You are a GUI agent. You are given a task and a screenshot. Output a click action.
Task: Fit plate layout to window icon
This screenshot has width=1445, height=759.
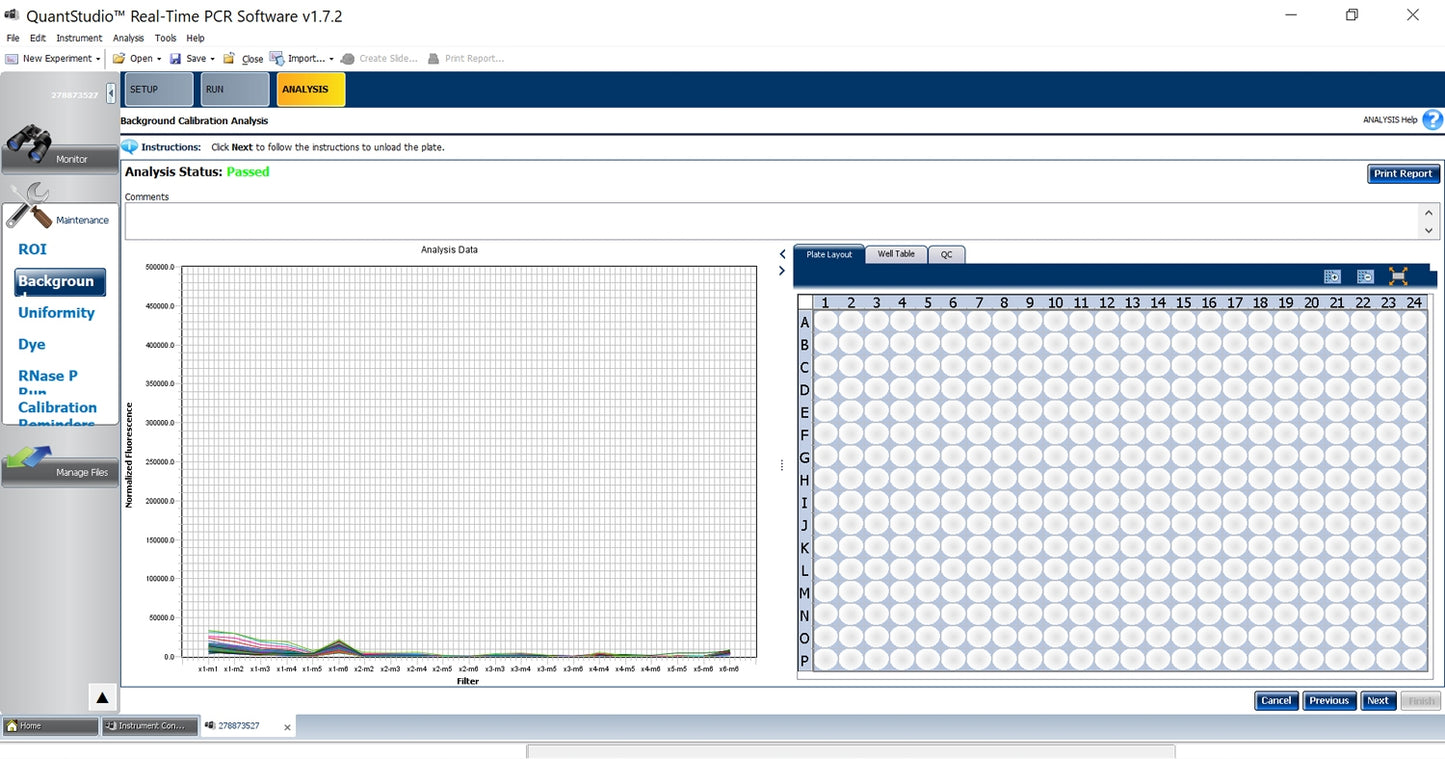pos(1398,277)
